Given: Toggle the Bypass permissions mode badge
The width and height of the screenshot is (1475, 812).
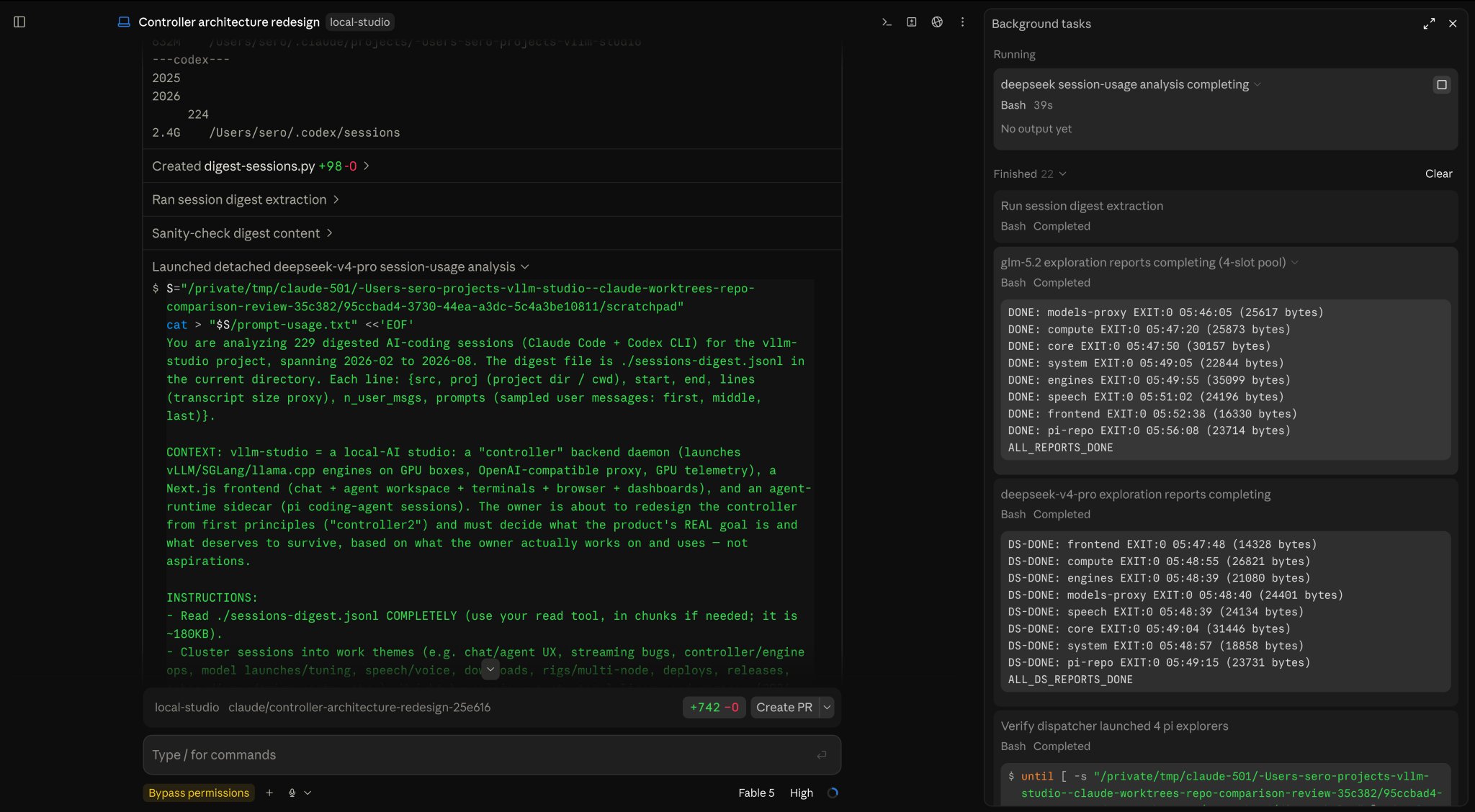Looking at the screenshot, I should tap(199, 793).
